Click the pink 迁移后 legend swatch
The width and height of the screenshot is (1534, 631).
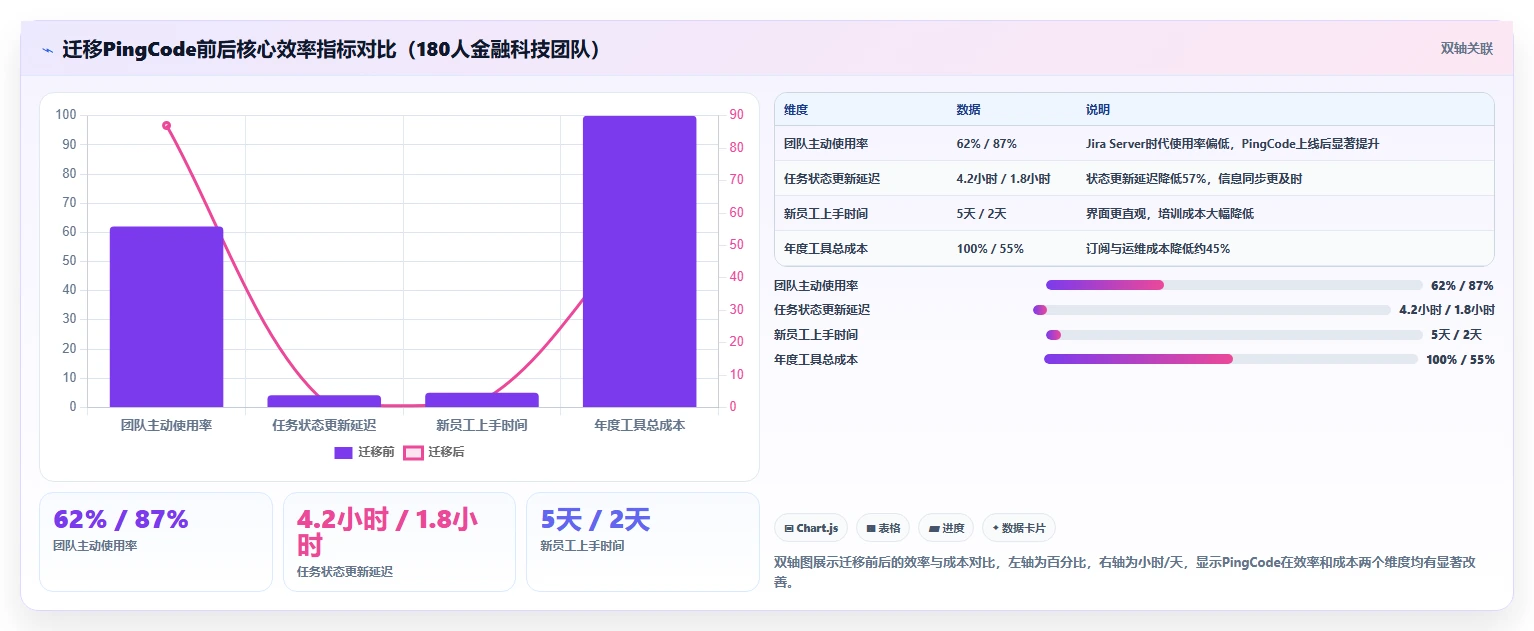click(x=413, y=452)
